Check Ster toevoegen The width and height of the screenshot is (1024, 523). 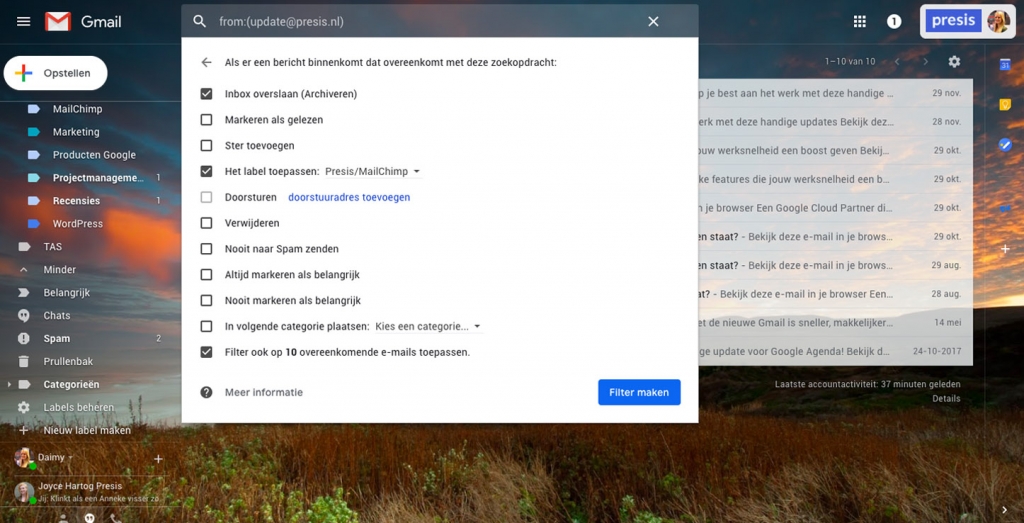(x=206, y=146)
